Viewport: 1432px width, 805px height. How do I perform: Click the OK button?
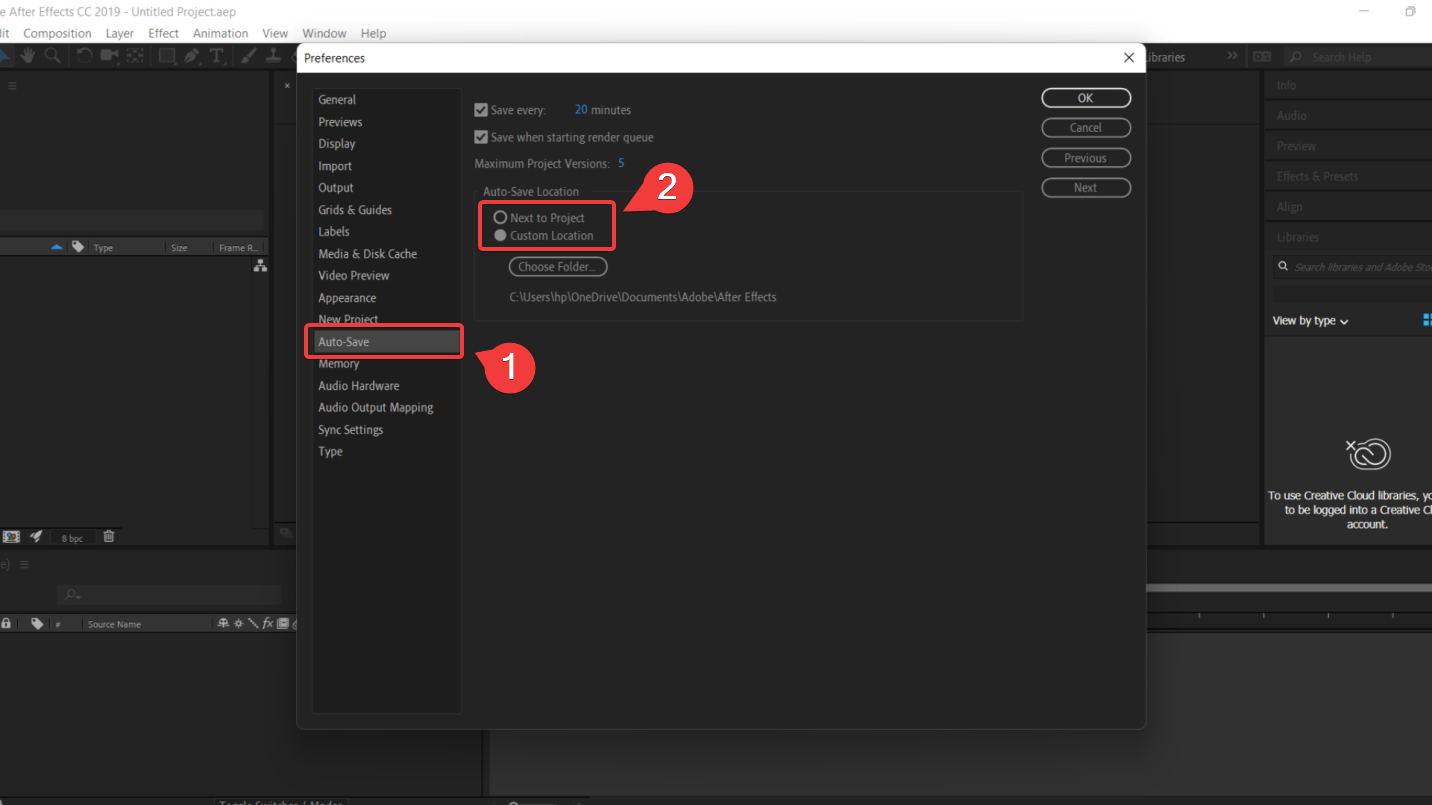coord(1086,98)
